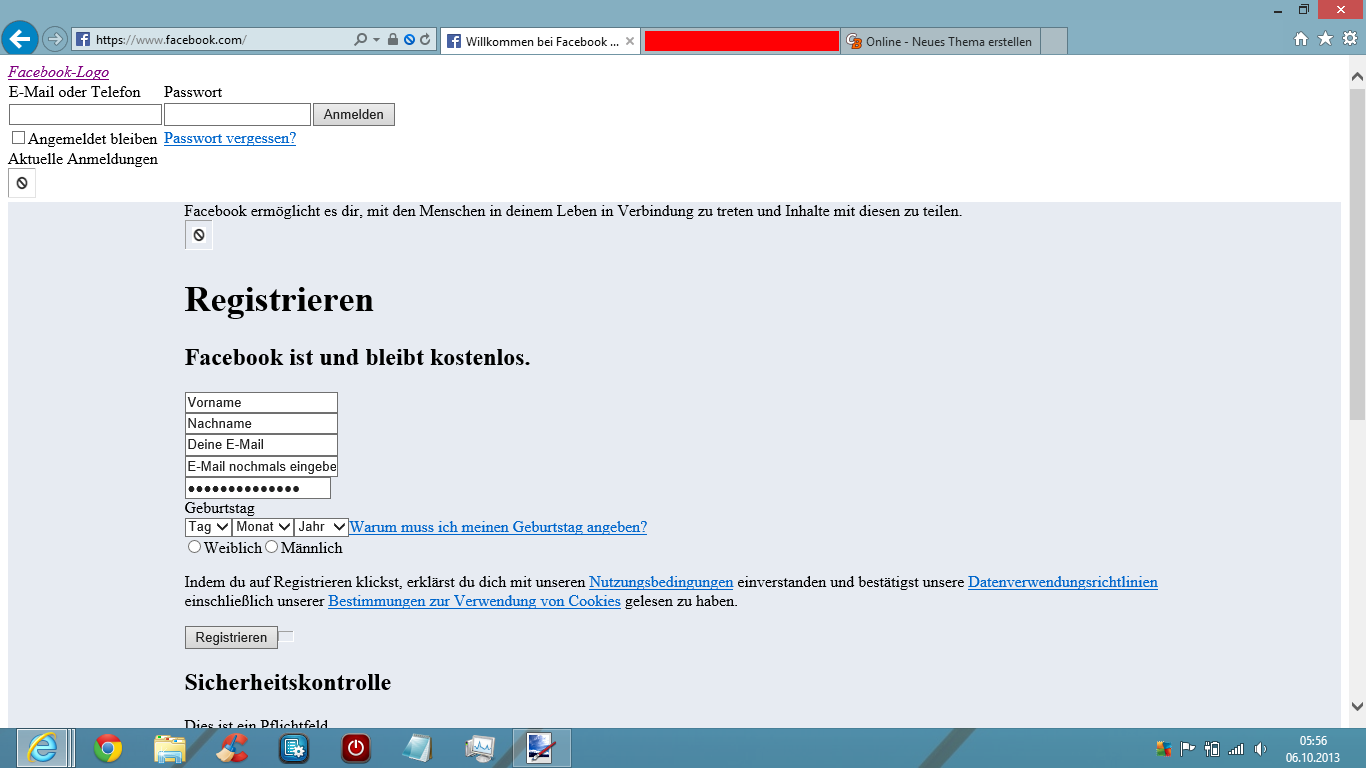1366x768 pixels.
Task: Switch to Online - Neues Thema erstellen tab
Action: 940,42
